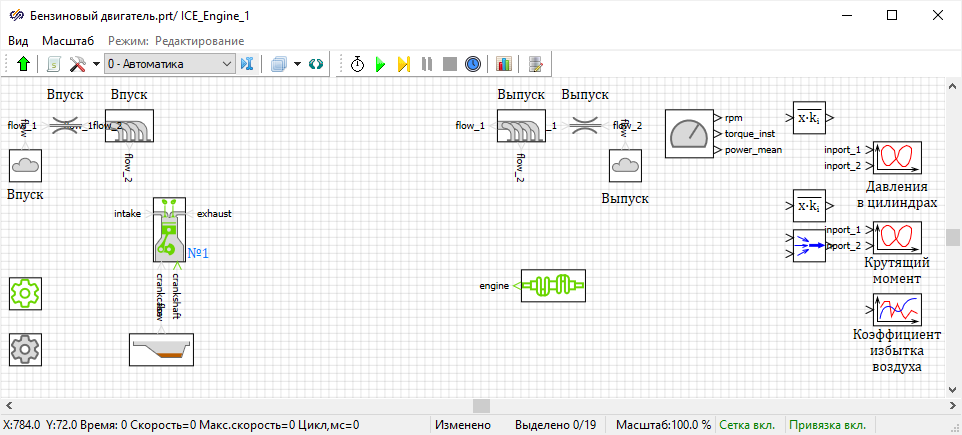This screenshot has height=435, width=962.
Task: Open the bar chart results icon
Action: pyautogui.click(x=503, y=64)
